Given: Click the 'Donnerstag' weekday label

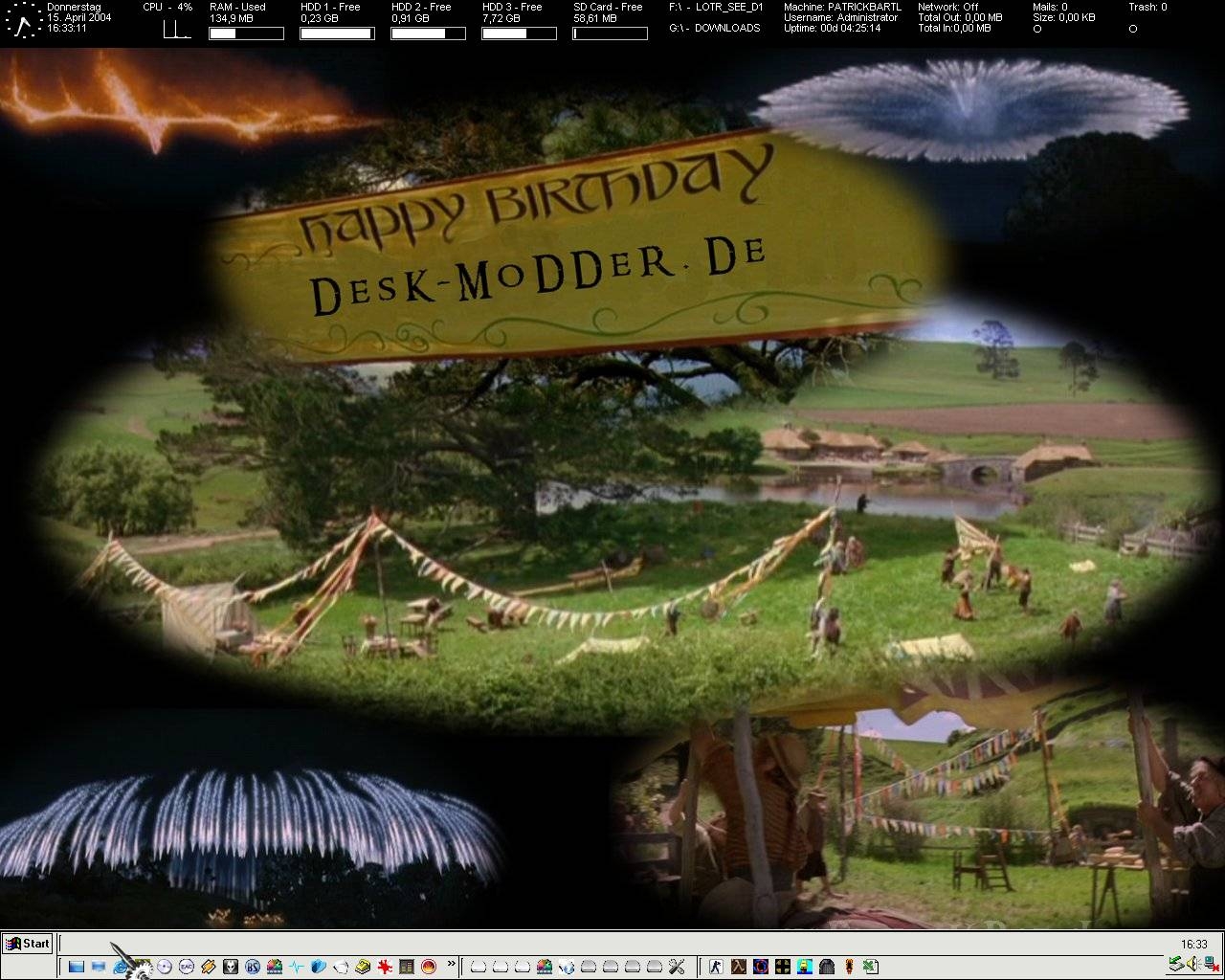Looking at the screenshot, I should (x=74, y=7).
